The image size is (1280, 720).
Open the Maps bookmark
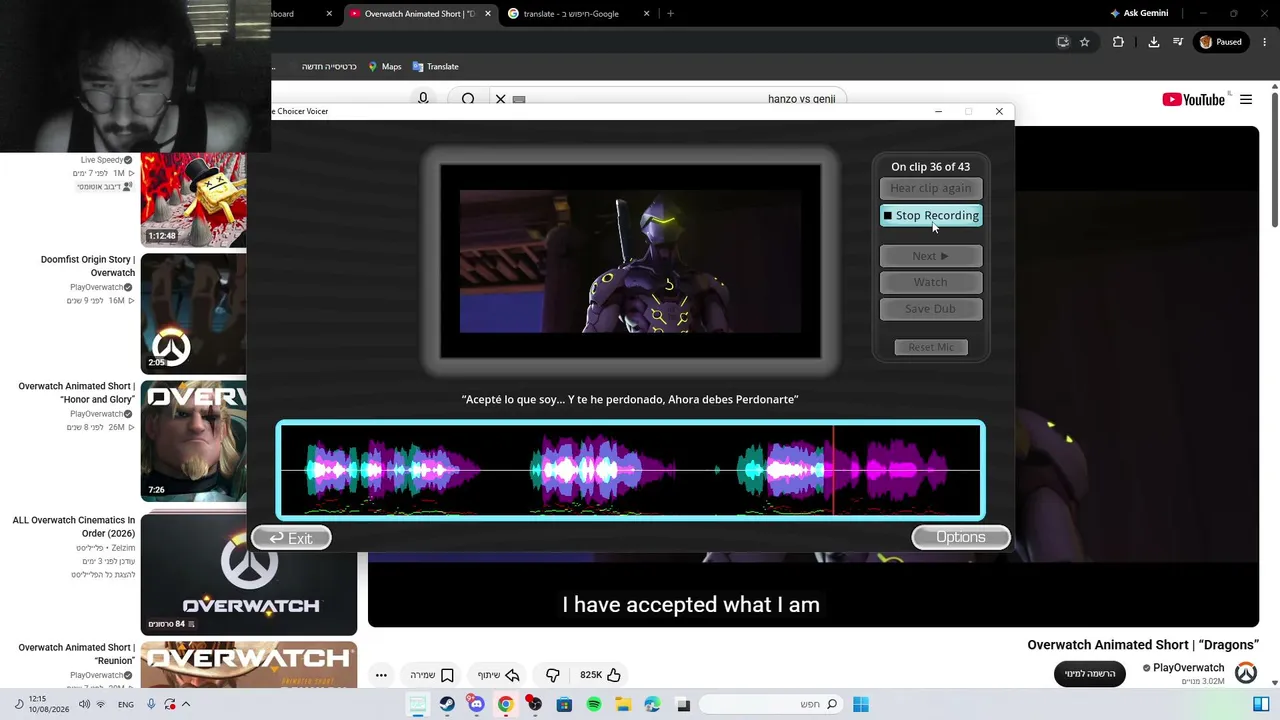[x=385, y=67]
